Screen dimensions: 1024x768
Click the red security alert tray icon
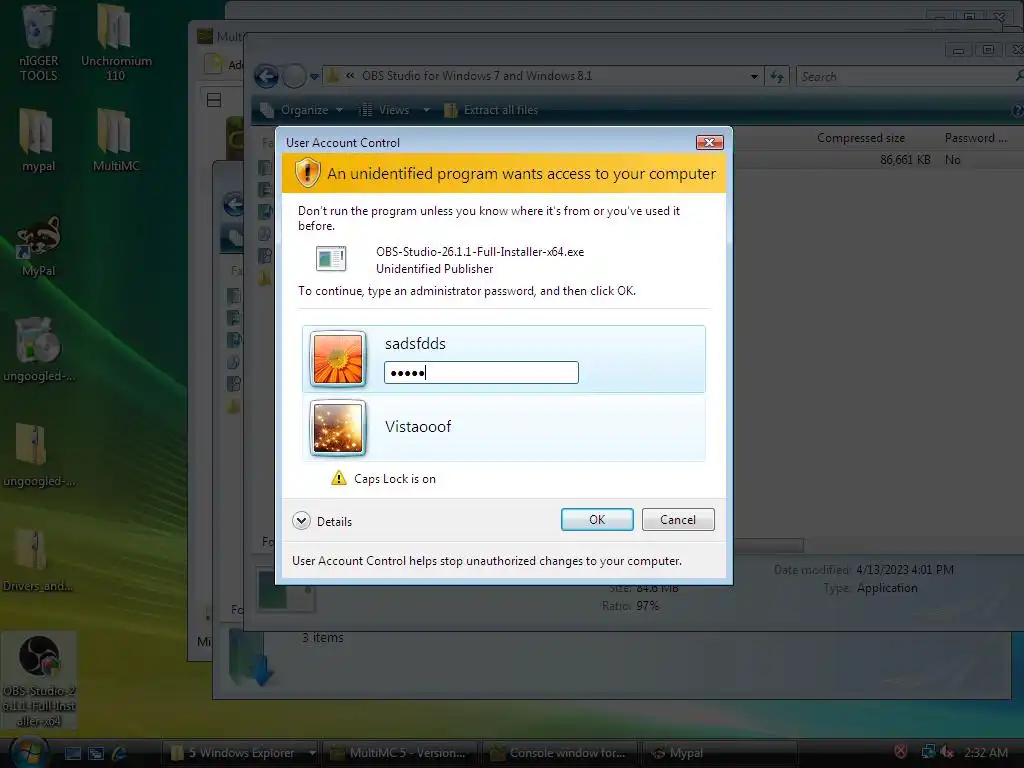click(901, 752)
